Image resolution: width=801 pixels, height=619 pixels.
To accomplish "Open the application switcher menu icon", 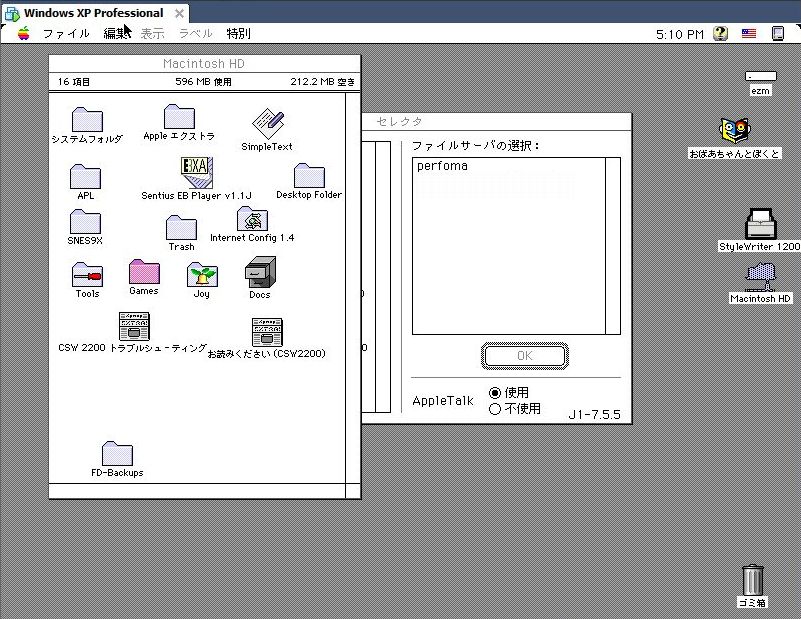I will (x=778, y=34).
